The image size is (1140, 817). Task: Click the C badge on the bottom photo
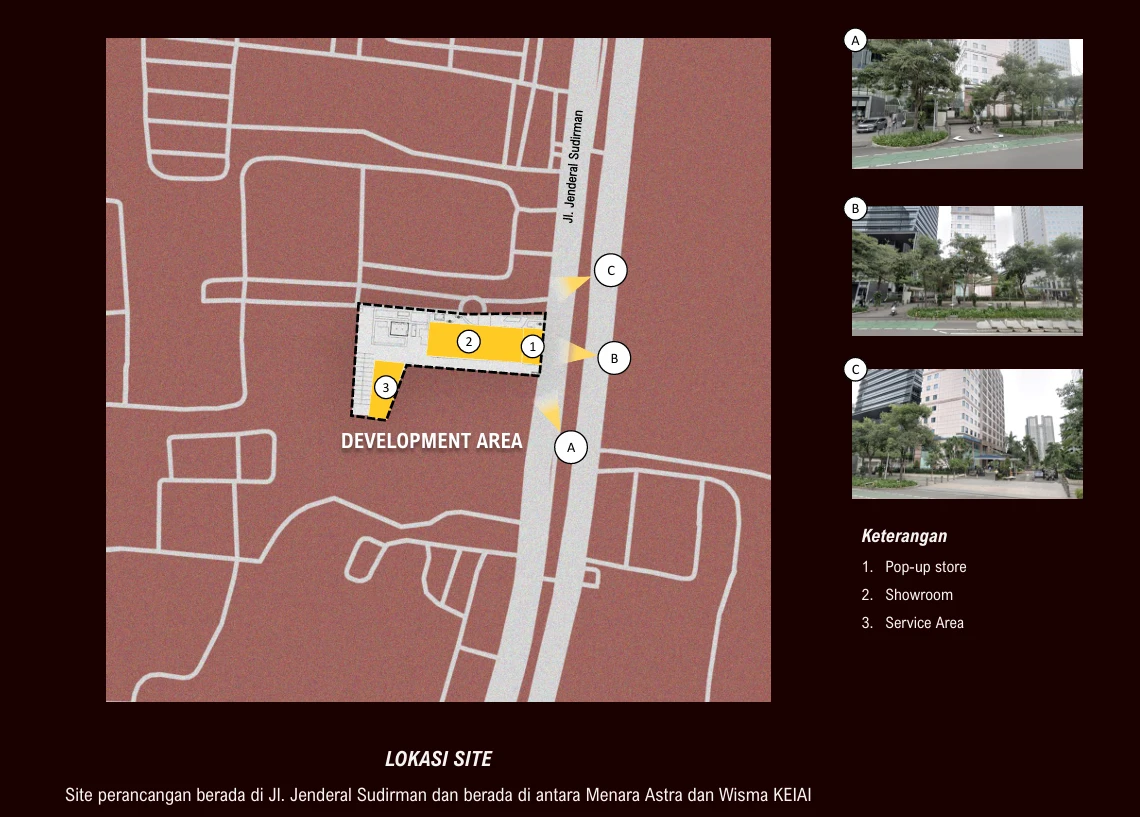[x=855, y=370]
